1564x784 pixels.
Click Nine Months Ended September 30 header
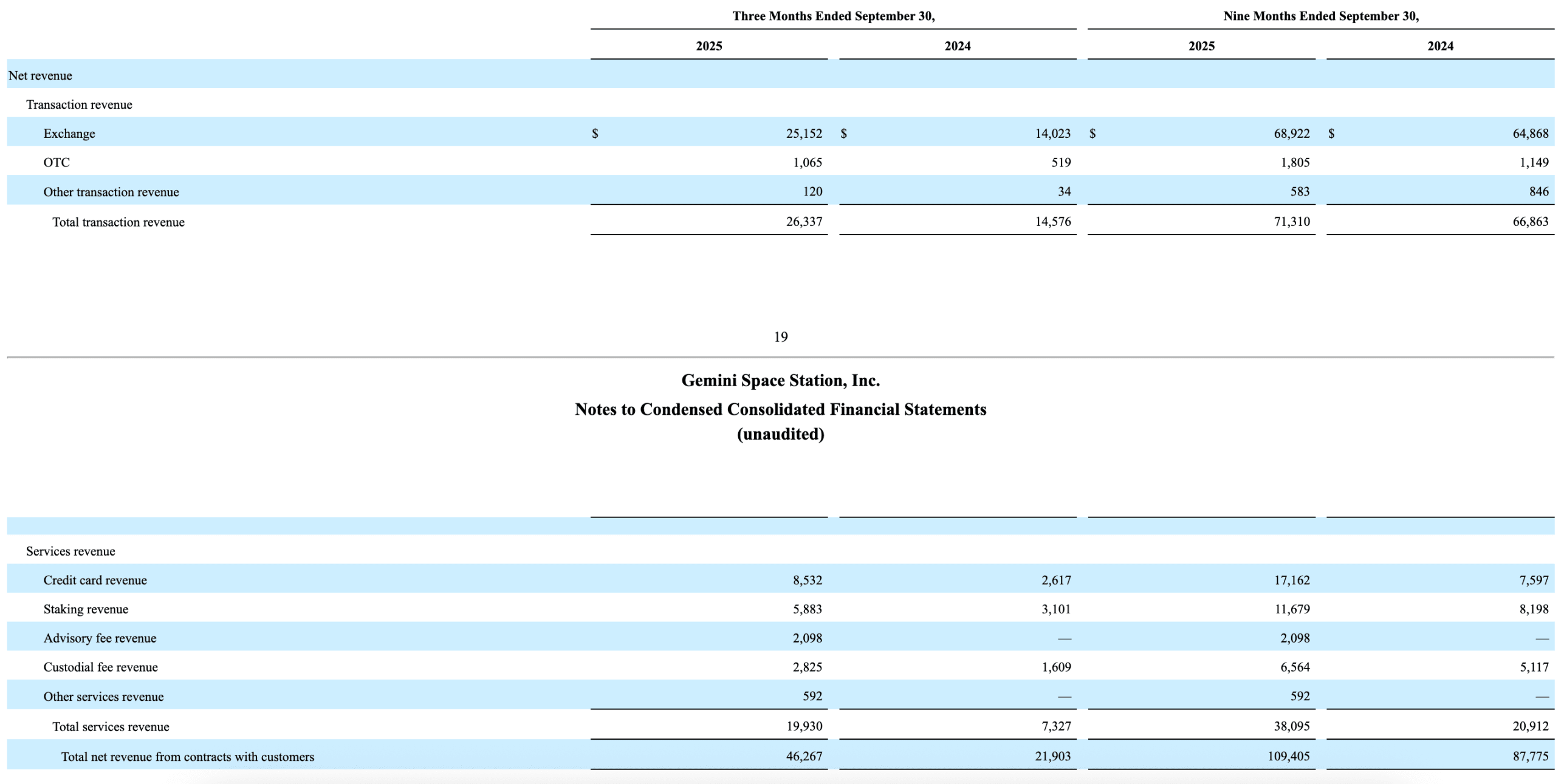1320,16
